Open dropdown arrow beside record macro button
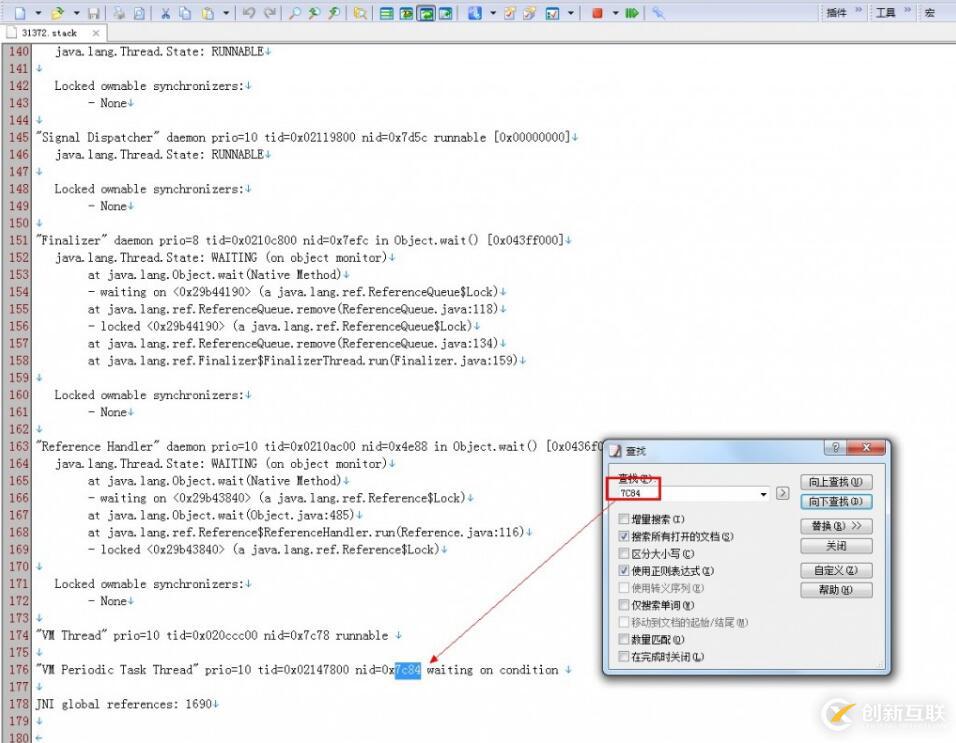Screen dimensions: 956x743 tap(615, 13)
